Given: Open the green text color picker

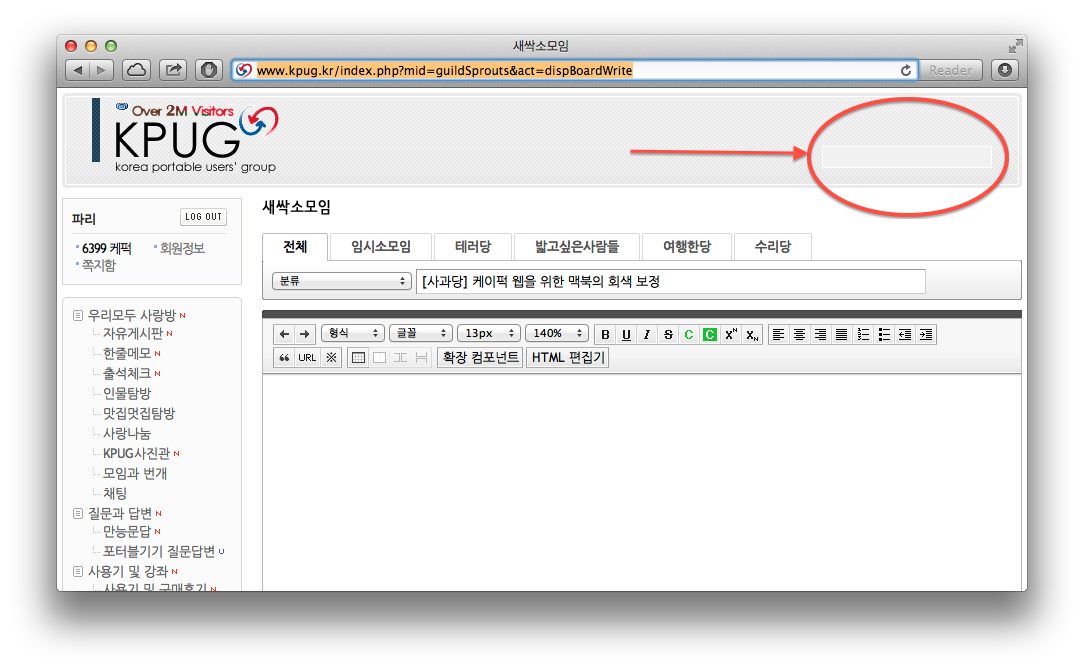Looking at the screenshot, I should [689, 335].
